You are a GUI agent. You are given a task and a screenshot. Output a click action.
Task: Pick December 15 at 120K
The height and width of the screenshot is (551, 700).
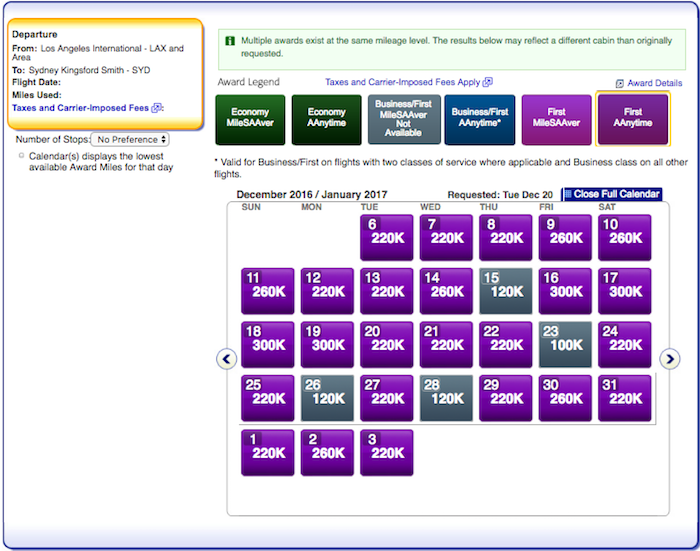coord(505,291)
